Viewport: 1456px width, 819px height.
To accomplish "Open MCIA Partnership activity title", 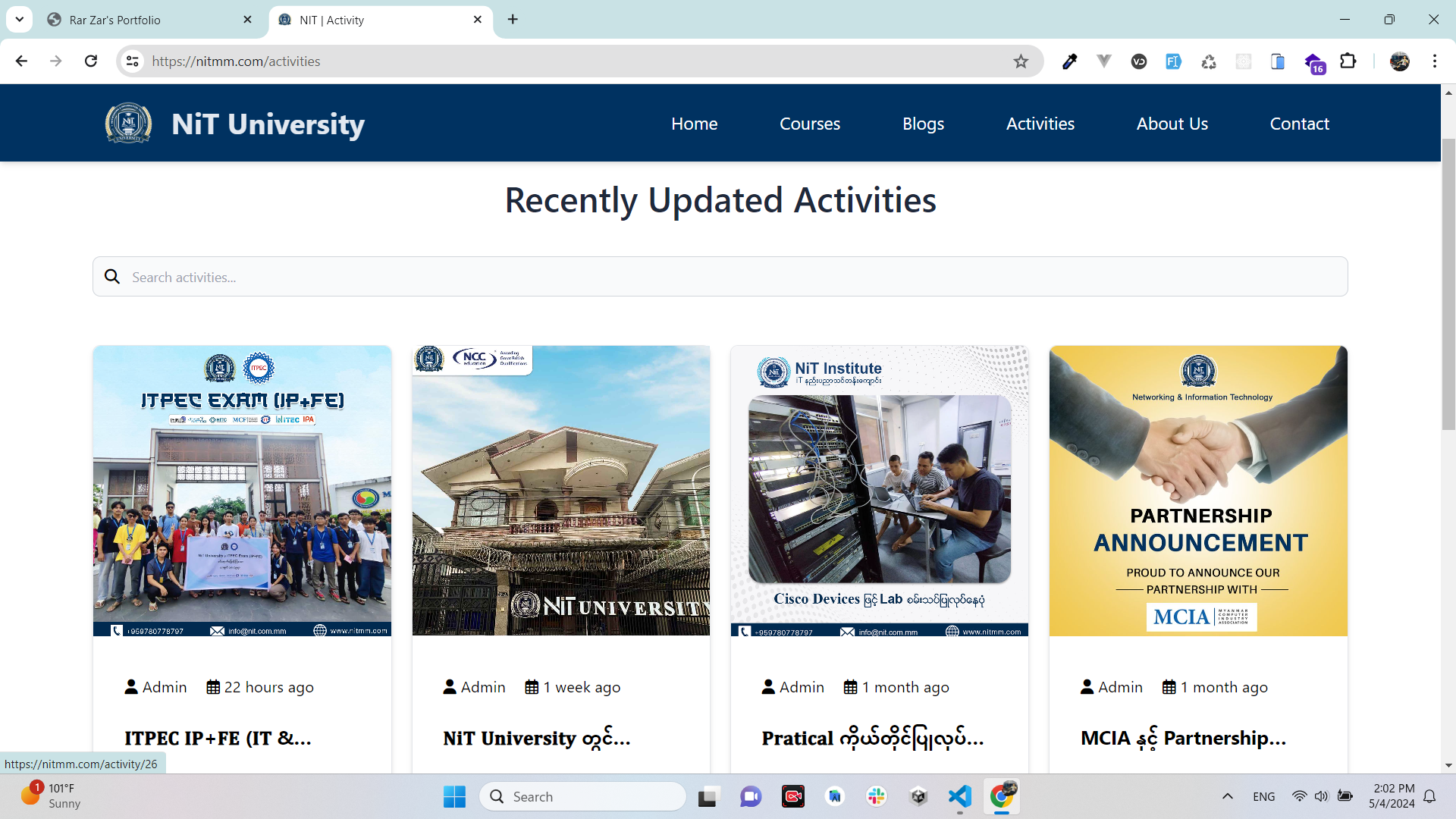I will tap(1183, 738).
